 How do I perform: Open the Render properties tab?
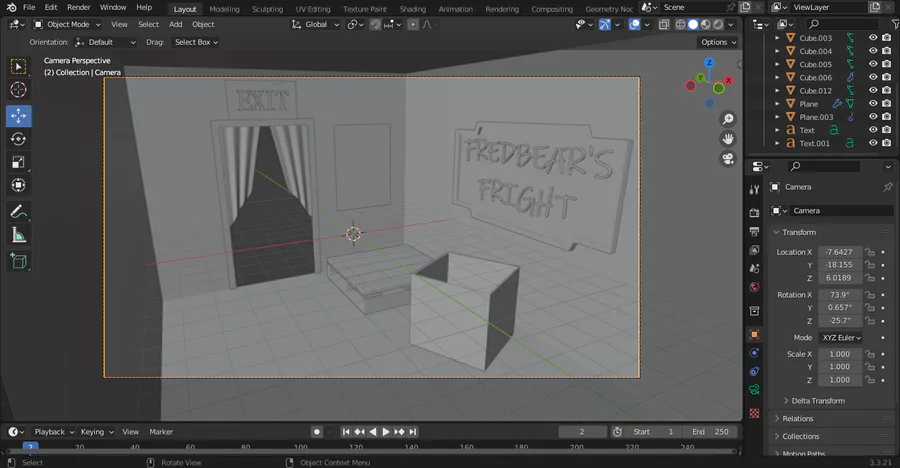pos(754,212)
